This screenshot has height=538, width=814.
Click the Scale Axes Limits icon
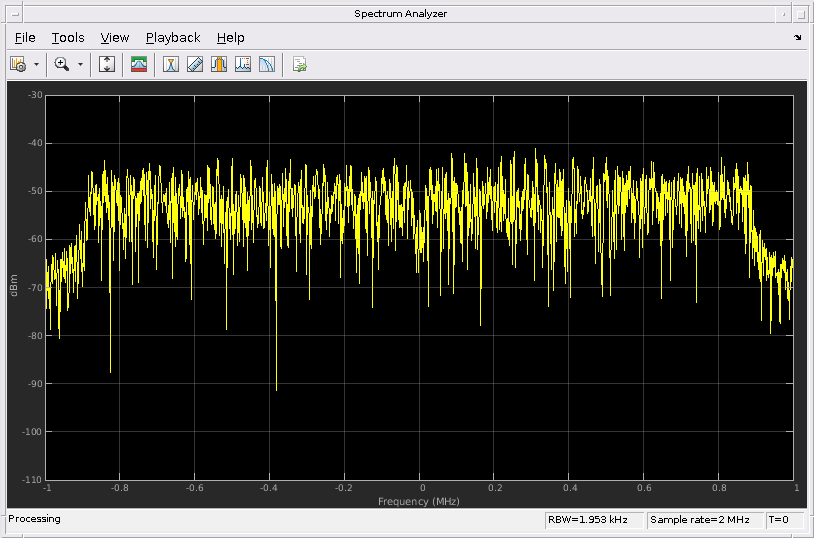(108, 64)
